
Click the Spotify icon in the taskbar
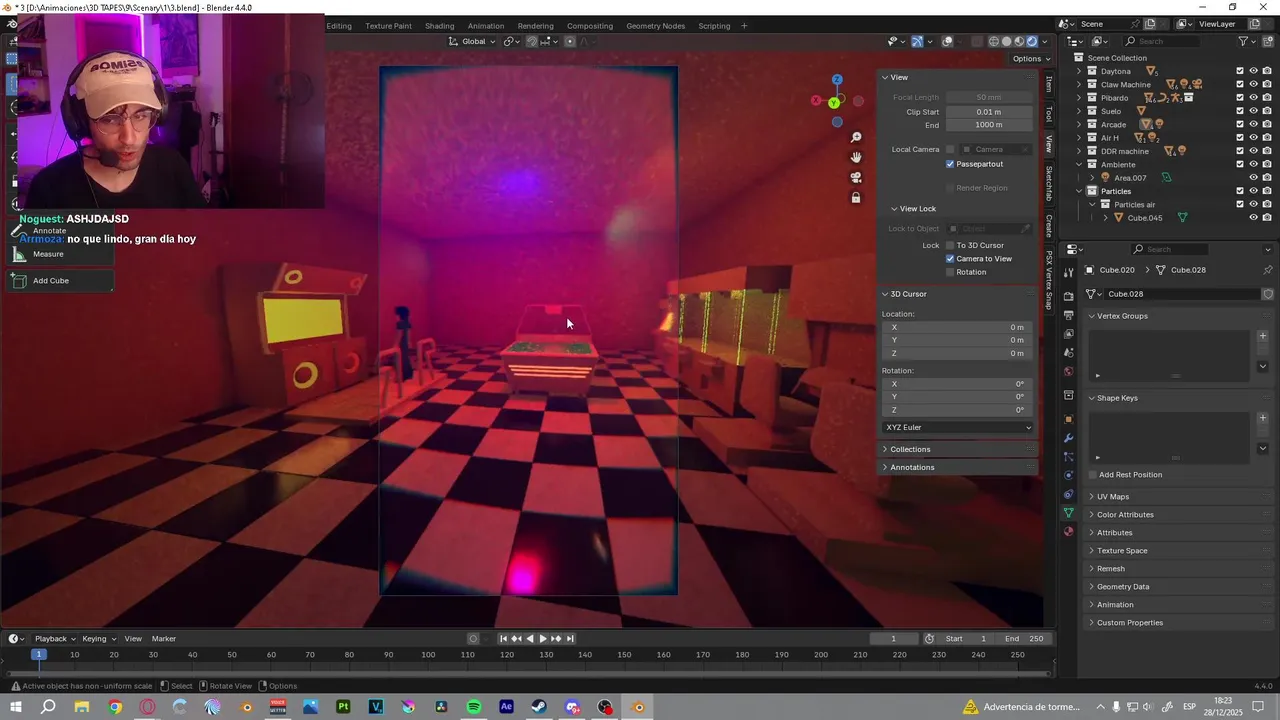[x=474, y=707]
